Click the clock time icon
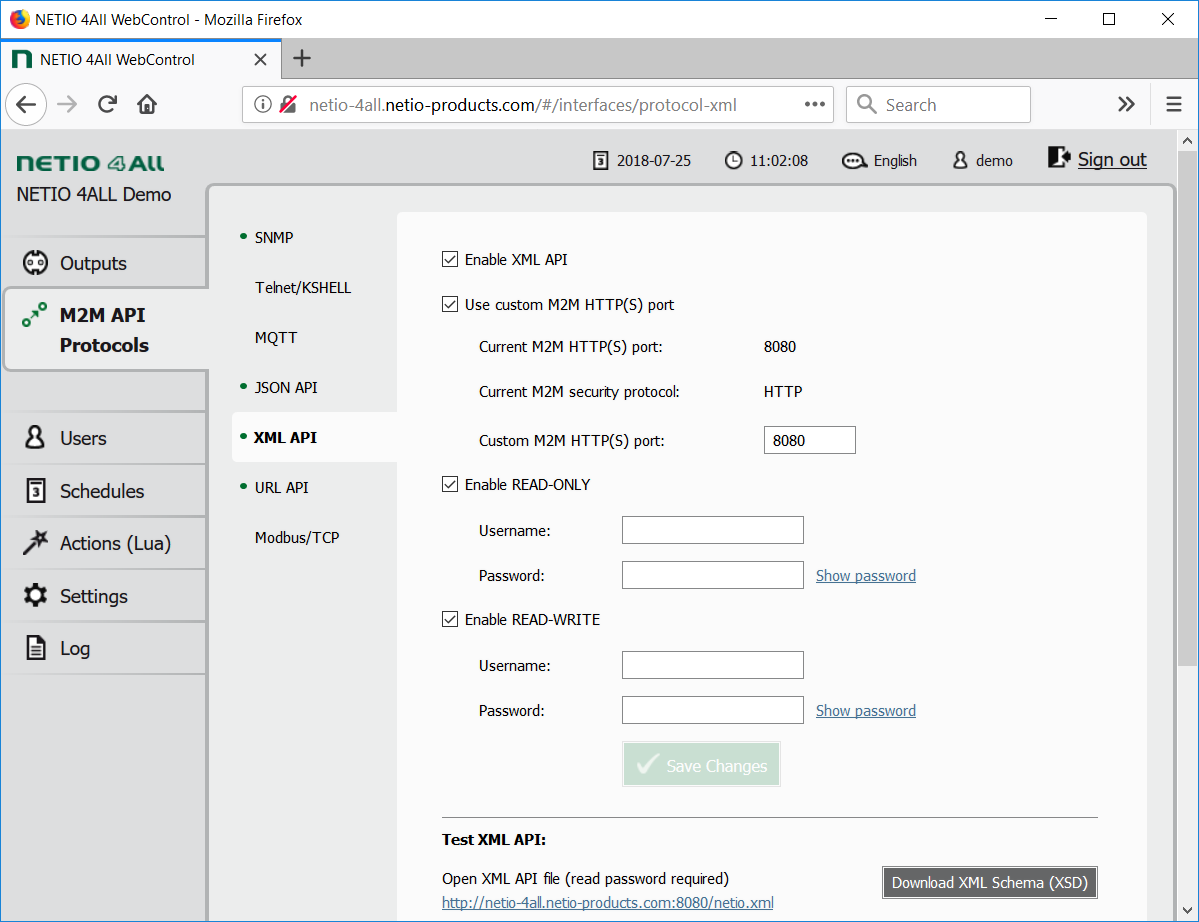The image size is (1199, 922). click(x=733, y=161)
